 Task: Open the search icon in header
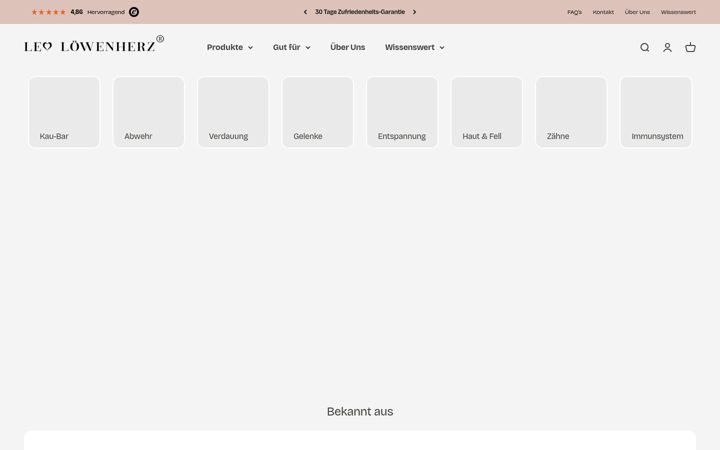(645, 47)
